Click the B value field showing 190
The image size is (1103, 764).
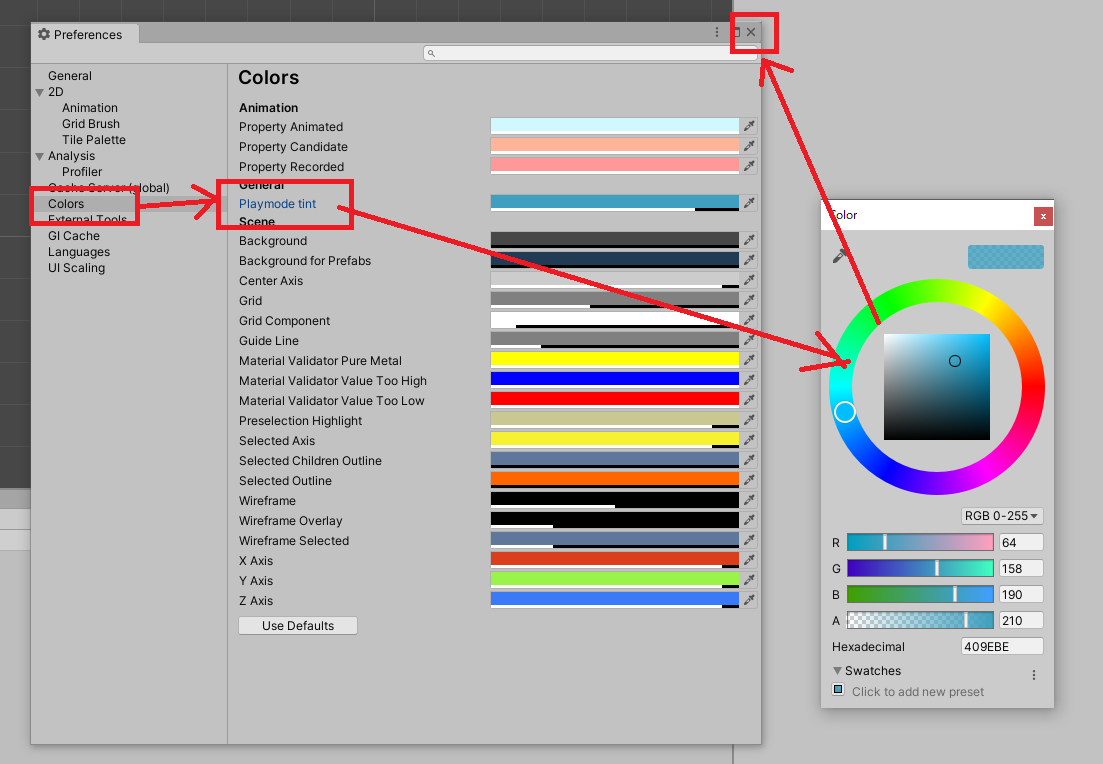tap(1021, 594)
